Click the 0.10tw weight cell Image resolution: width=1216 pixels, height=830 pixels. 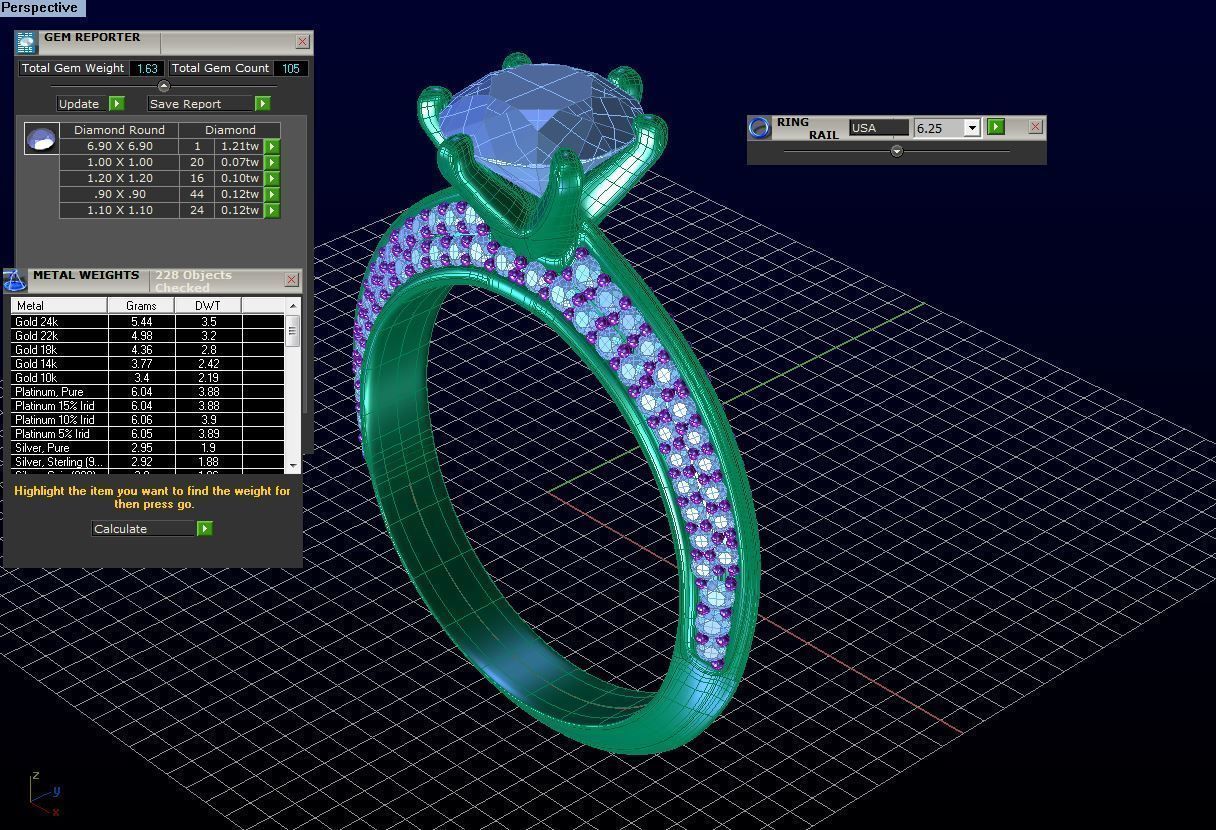(x=239, y=178)
